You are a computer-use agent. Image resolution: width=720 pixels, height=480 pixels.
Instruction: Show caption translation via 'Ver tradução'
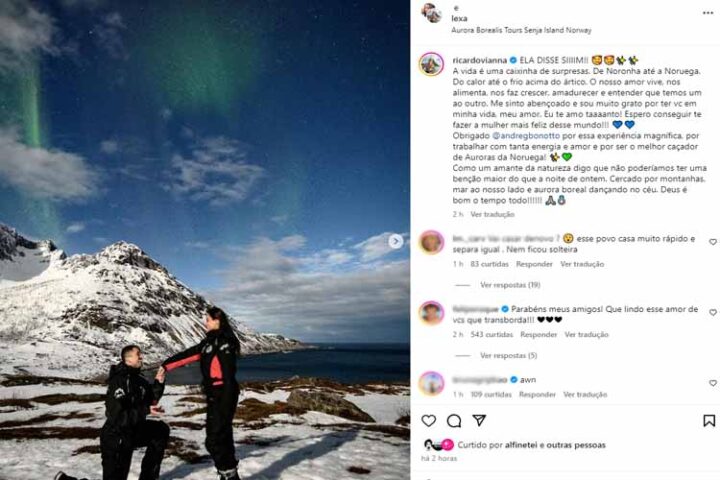(492, 214)
